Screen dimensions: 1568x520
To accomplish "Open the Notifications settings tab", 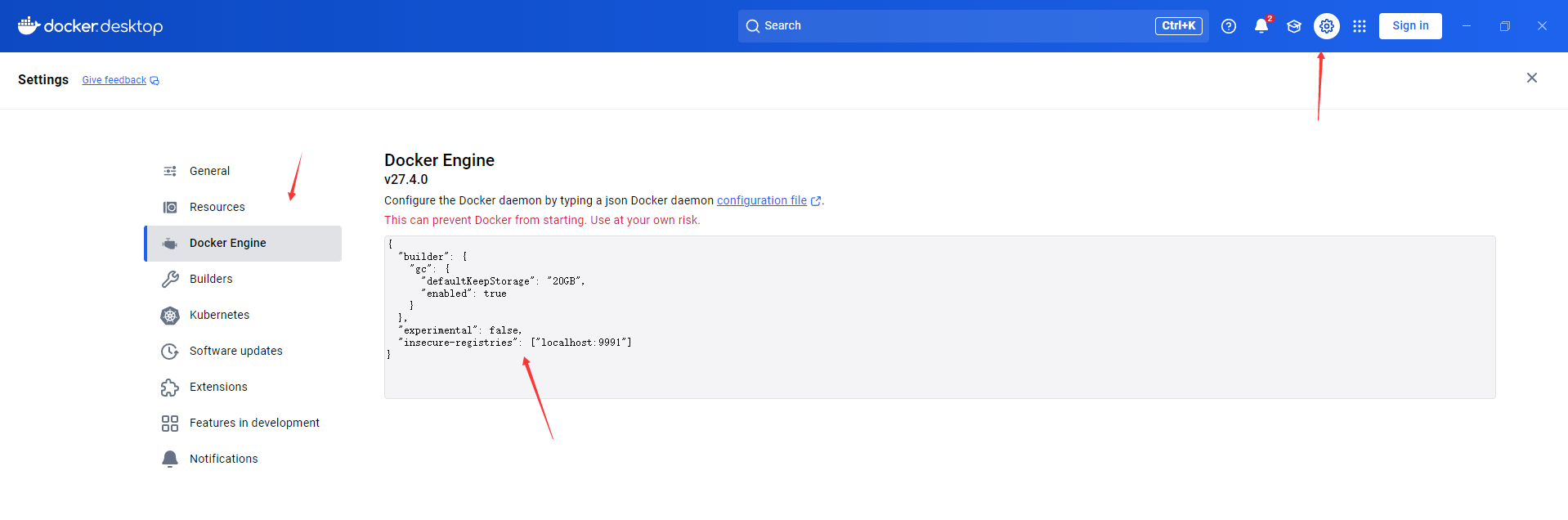I will click(x=243, y=459).
